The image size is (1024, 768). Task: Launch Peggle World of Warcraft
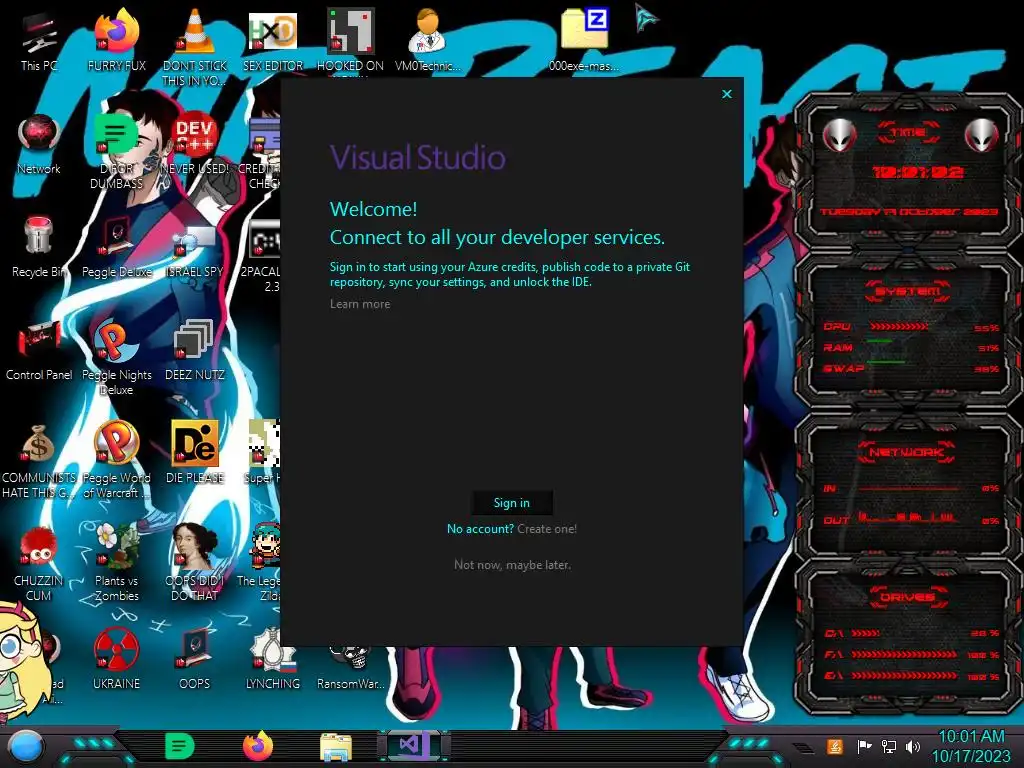[x=116, y=460]
